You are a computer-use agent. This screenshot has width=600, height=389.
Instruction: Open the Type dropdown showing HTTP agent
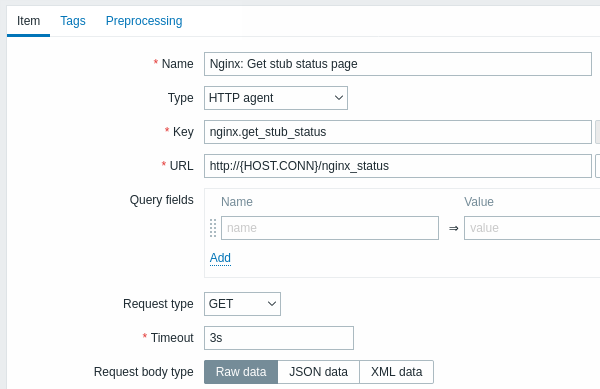coord(276,98)
